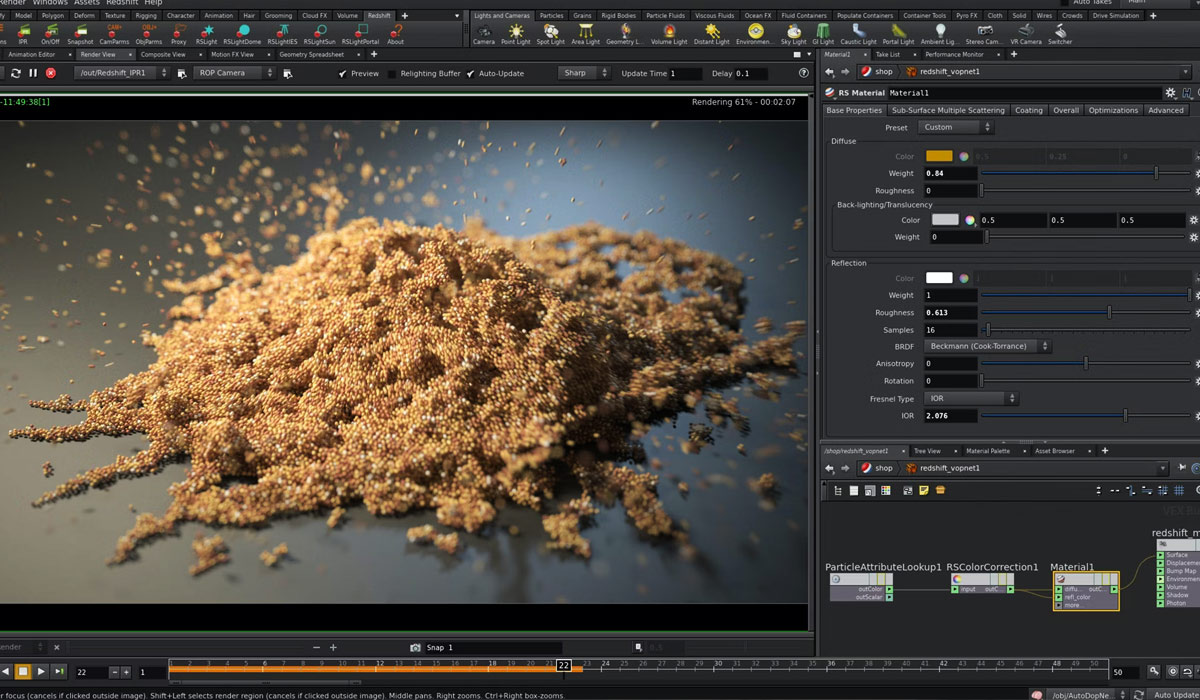Add a sticky note in the network editor
Screen dimensions: 1200x700
pos(924,490)
